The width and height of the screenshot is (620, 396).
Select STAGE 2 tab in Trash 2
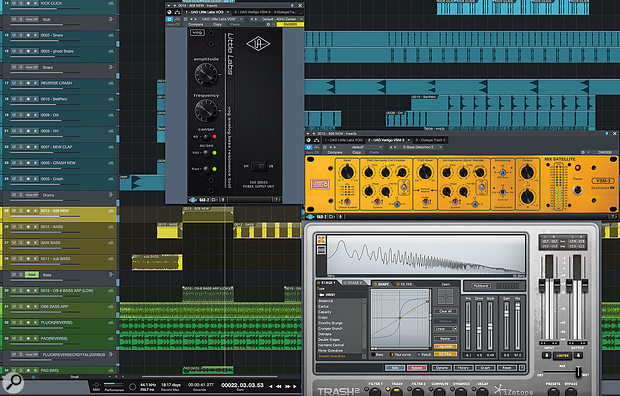pos(353,283)
